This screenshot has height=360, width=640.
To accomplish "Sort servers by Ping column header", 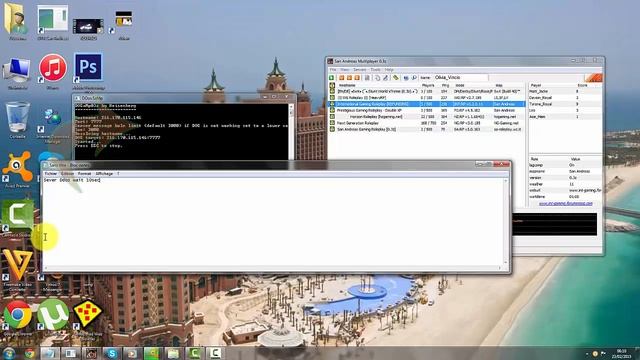I will 445,85.
